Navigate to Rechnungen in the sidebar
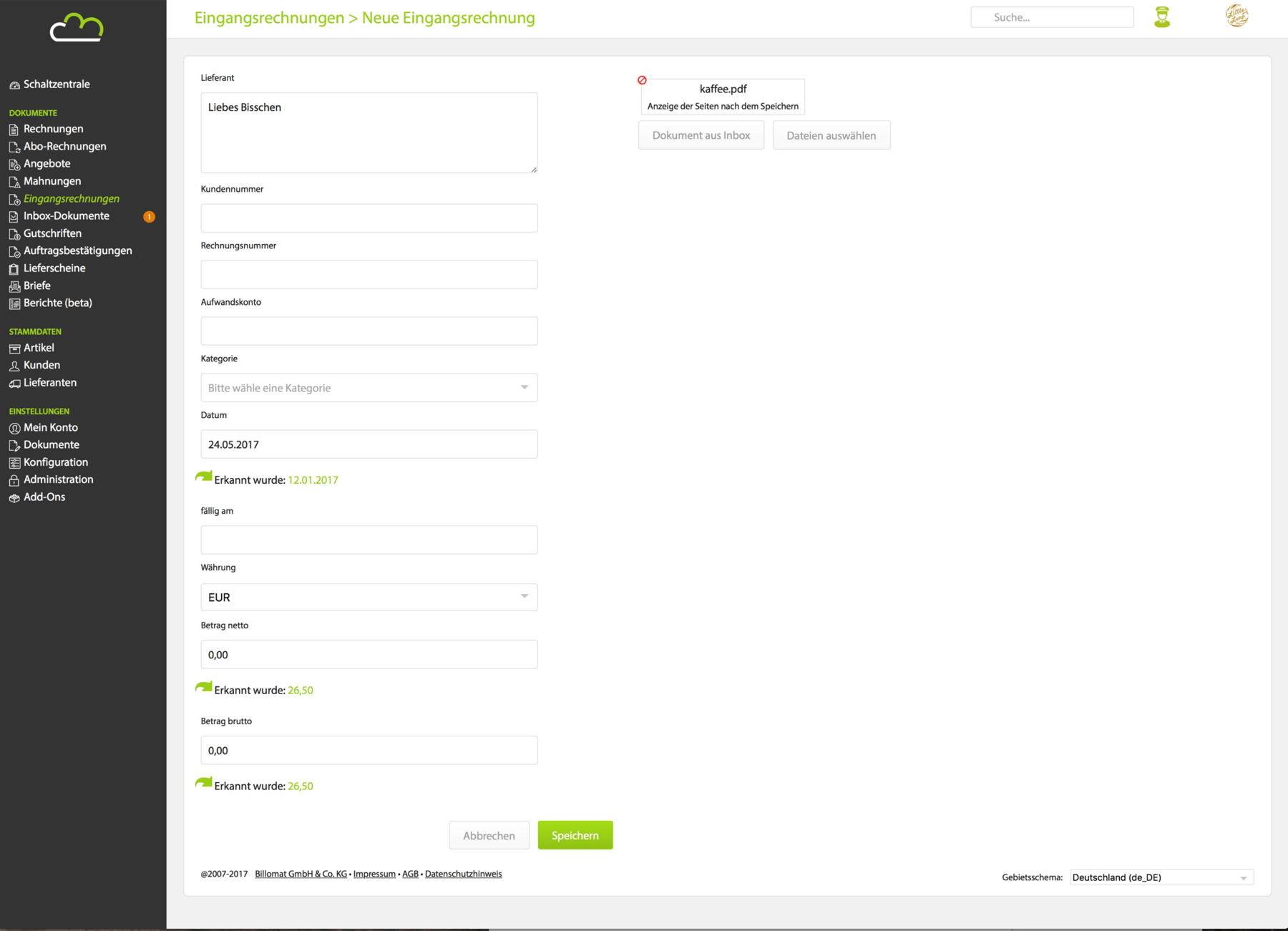The image size is (1288, 931). tap(54, 129)
